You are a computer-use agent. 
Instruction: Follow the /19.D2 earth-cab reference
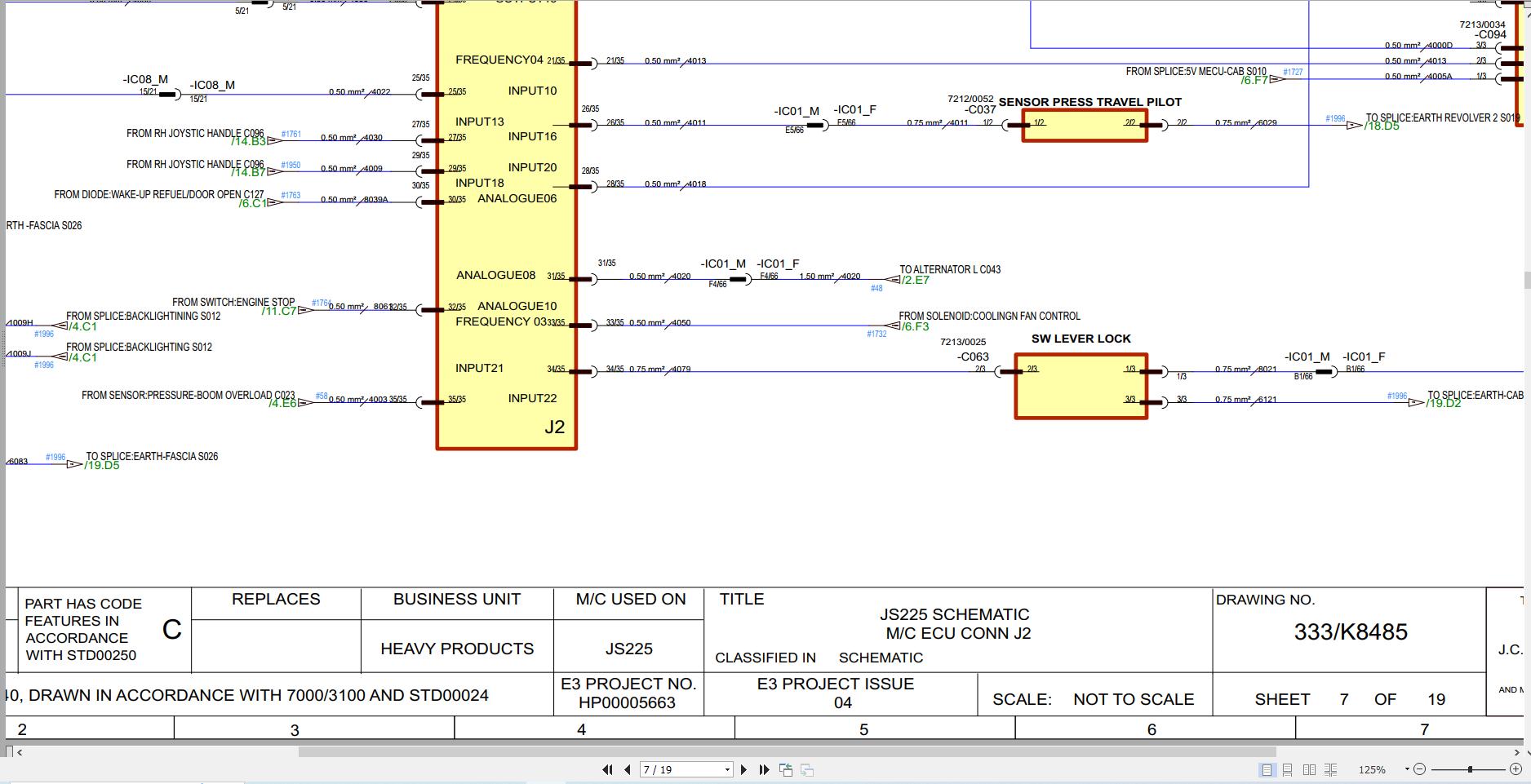point(1444,403)
